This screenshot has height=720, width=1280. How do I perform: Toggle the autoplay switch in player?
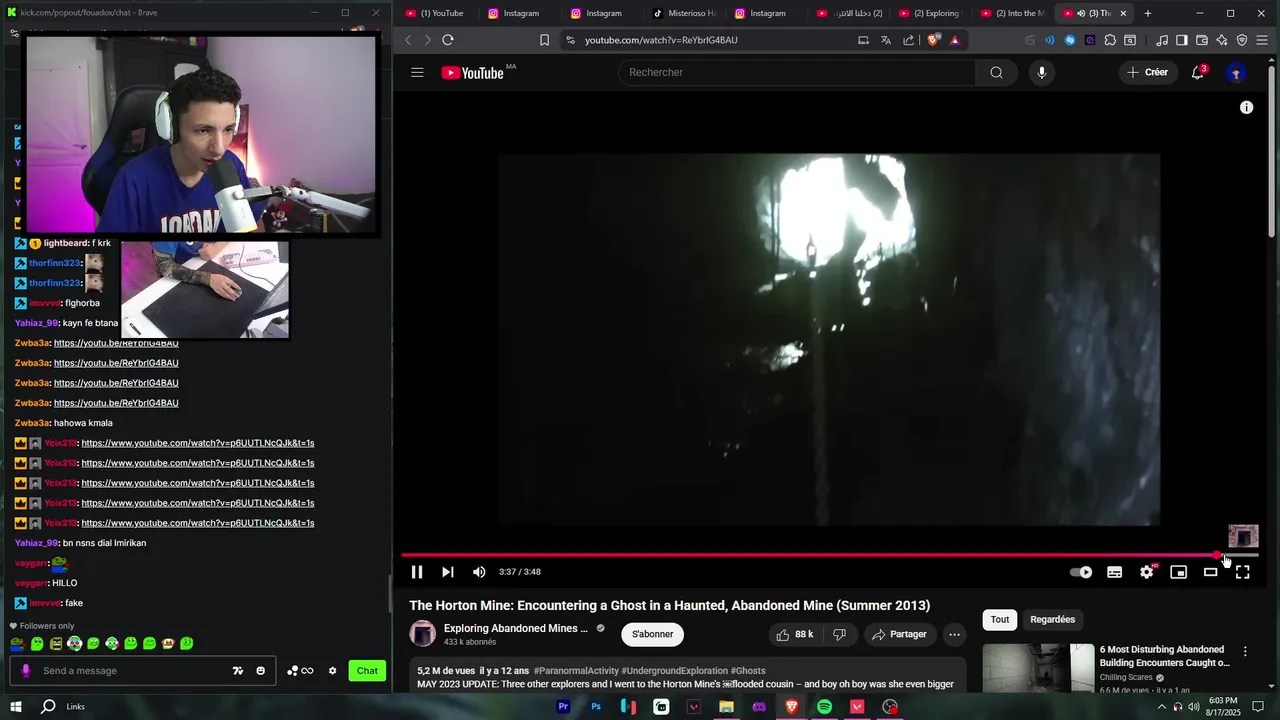(x=1081, y=572)
